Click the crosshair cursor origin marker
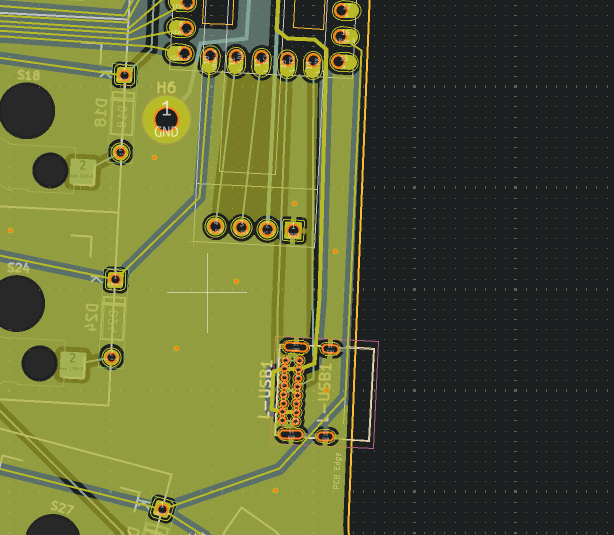The image size is (614, 535). coord(207,292)
